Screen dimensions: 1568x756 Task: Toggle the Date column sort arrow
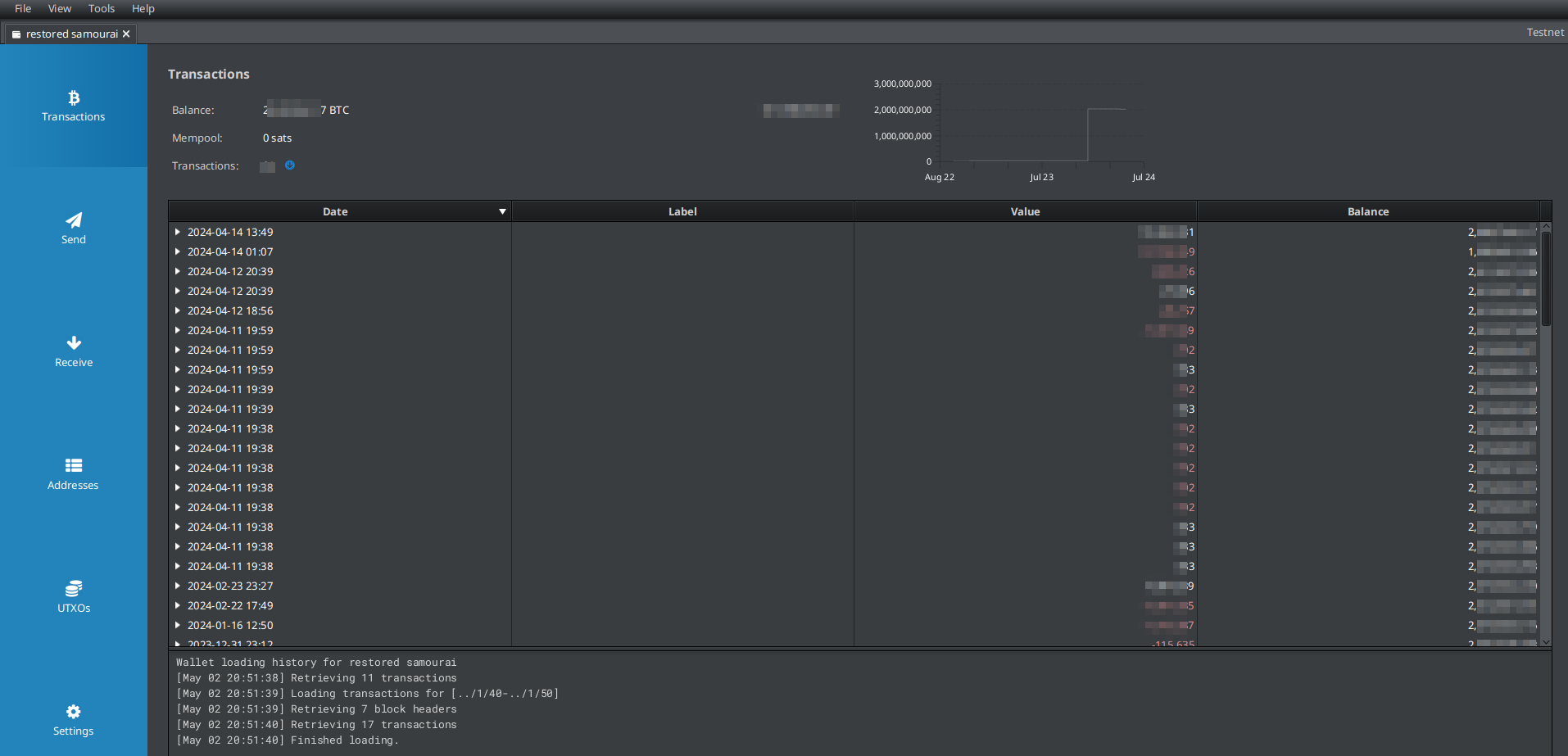[x=502, y=211]
